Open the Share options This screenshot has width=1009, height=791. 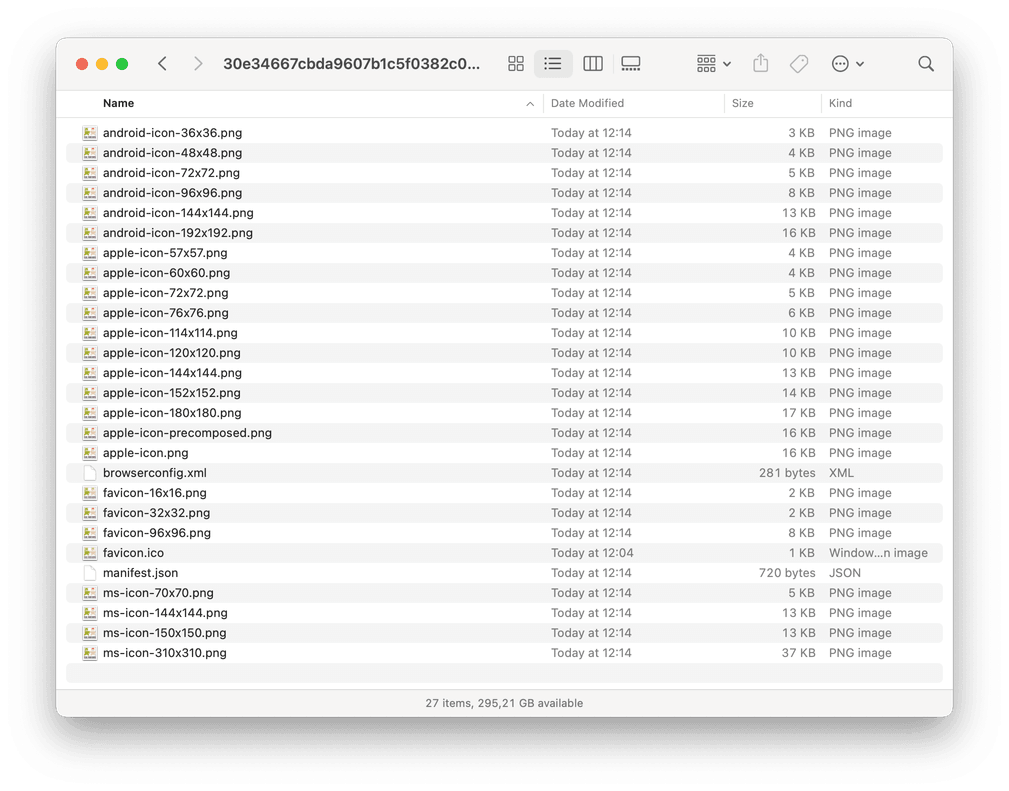point(760,63)
